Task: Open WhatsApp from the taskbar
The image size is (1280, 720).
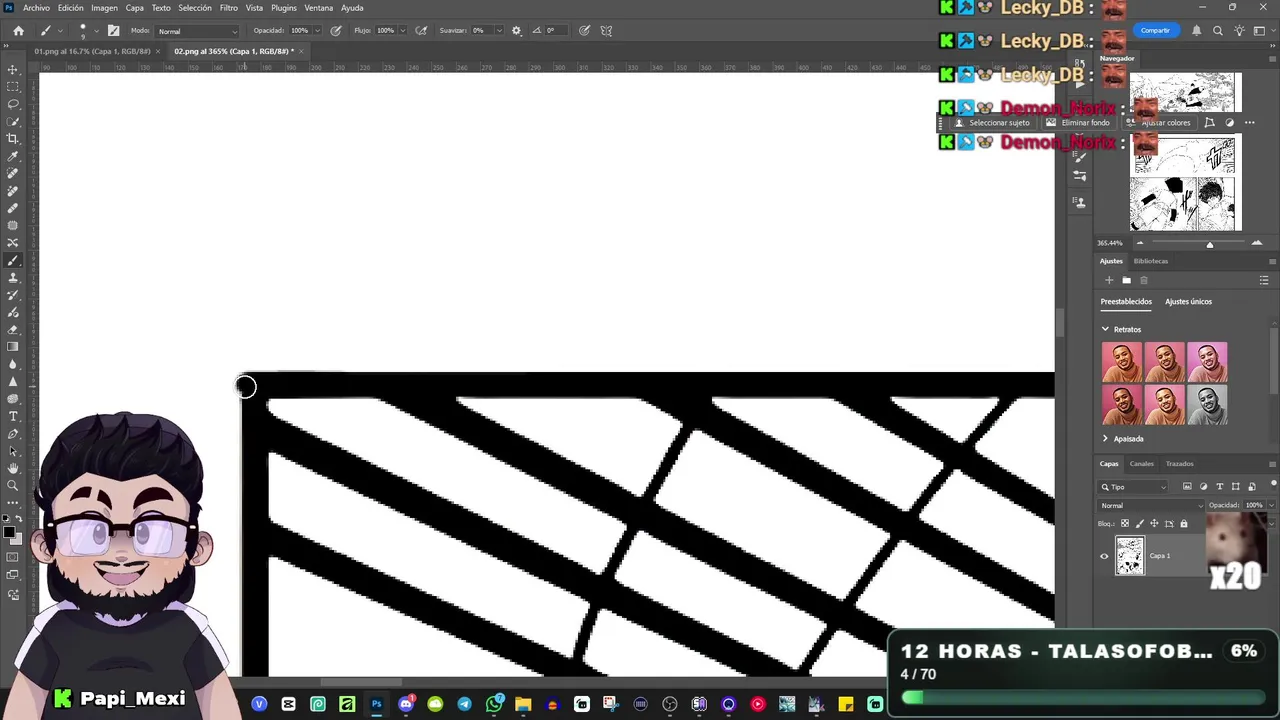Action: 494,704
